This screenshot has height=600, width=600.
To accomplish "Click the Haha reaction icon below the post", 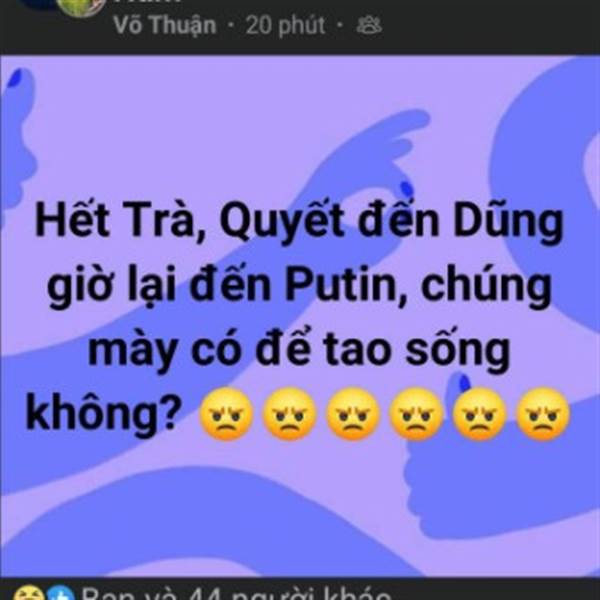I will pos(29,592).
